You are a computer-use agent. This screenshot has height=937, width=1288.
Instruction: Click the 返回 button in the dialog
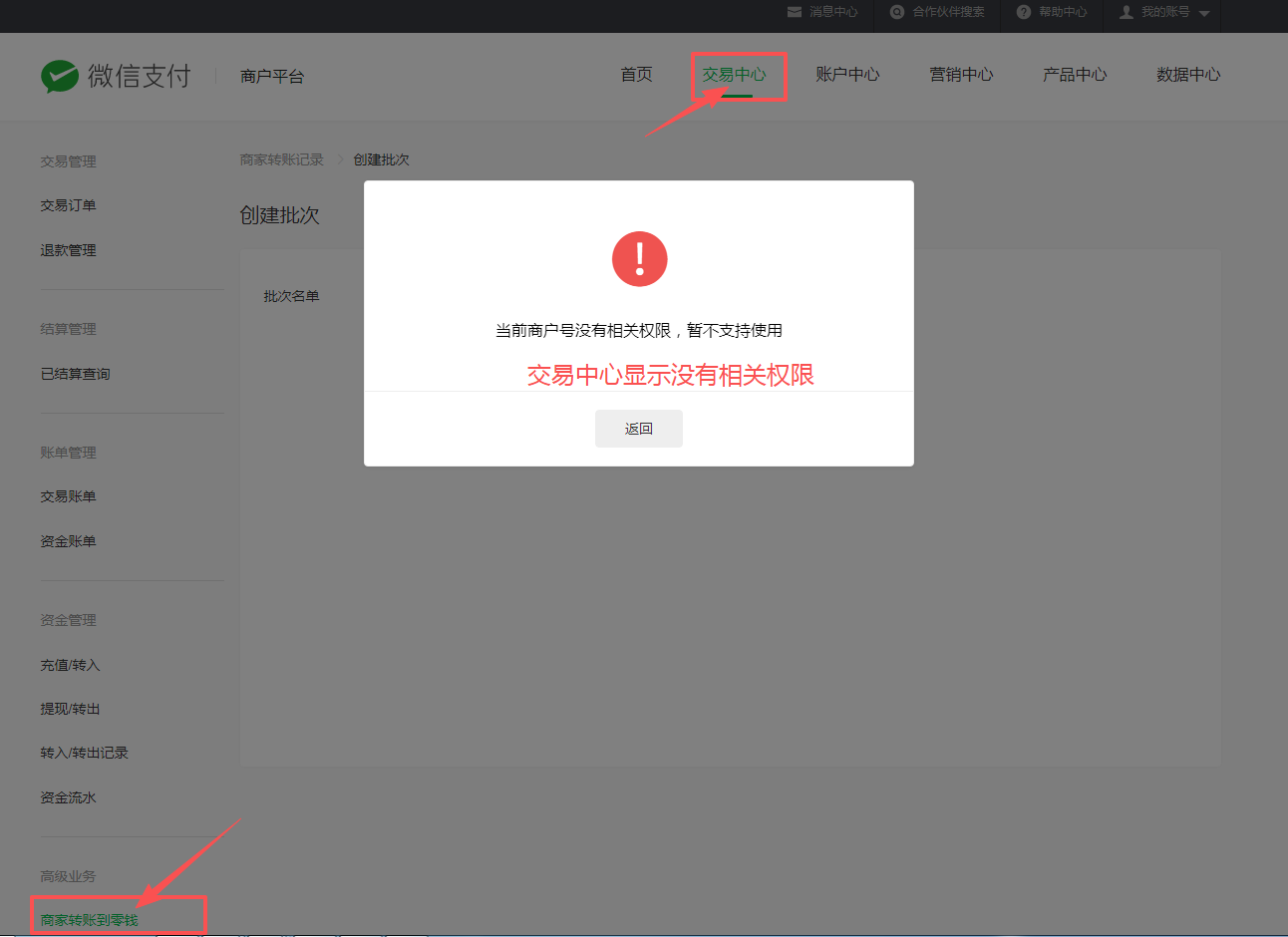pos(639,429)
